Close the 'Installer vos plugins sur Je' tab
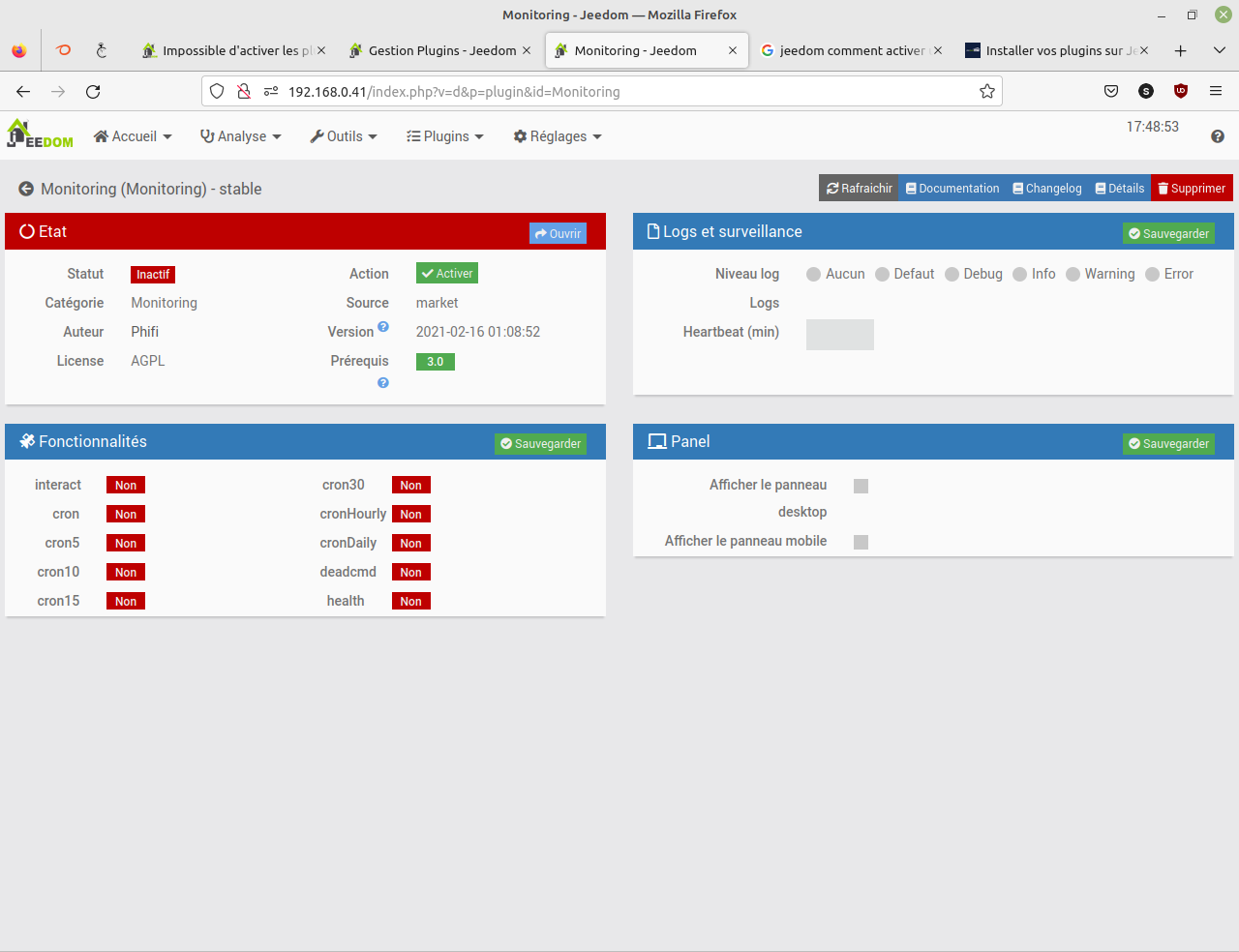Viewport: 1239px width, 952px height. 1144,50
